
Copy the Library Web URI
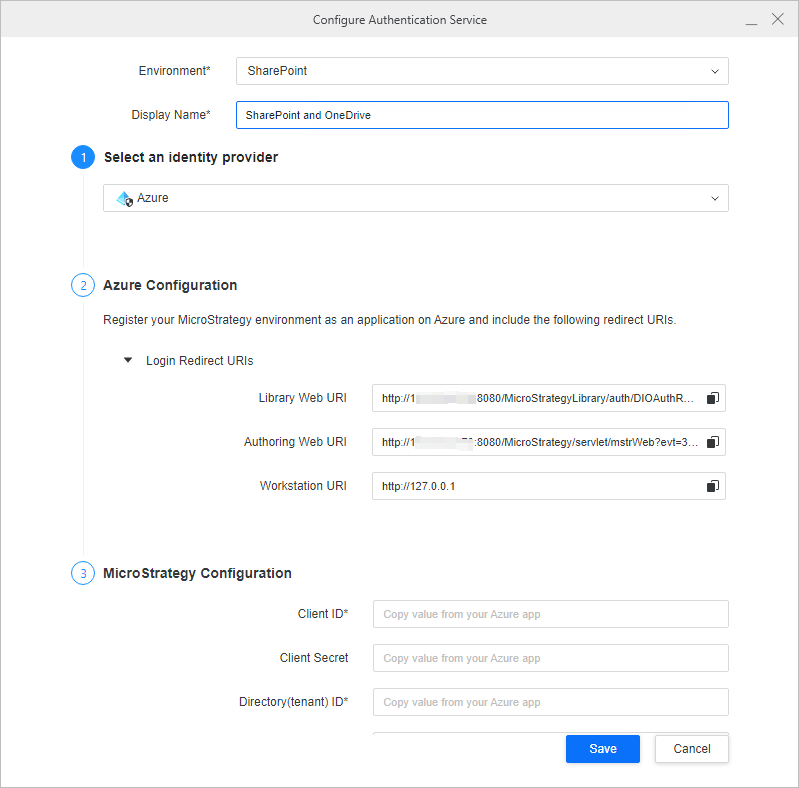[713, 398]
